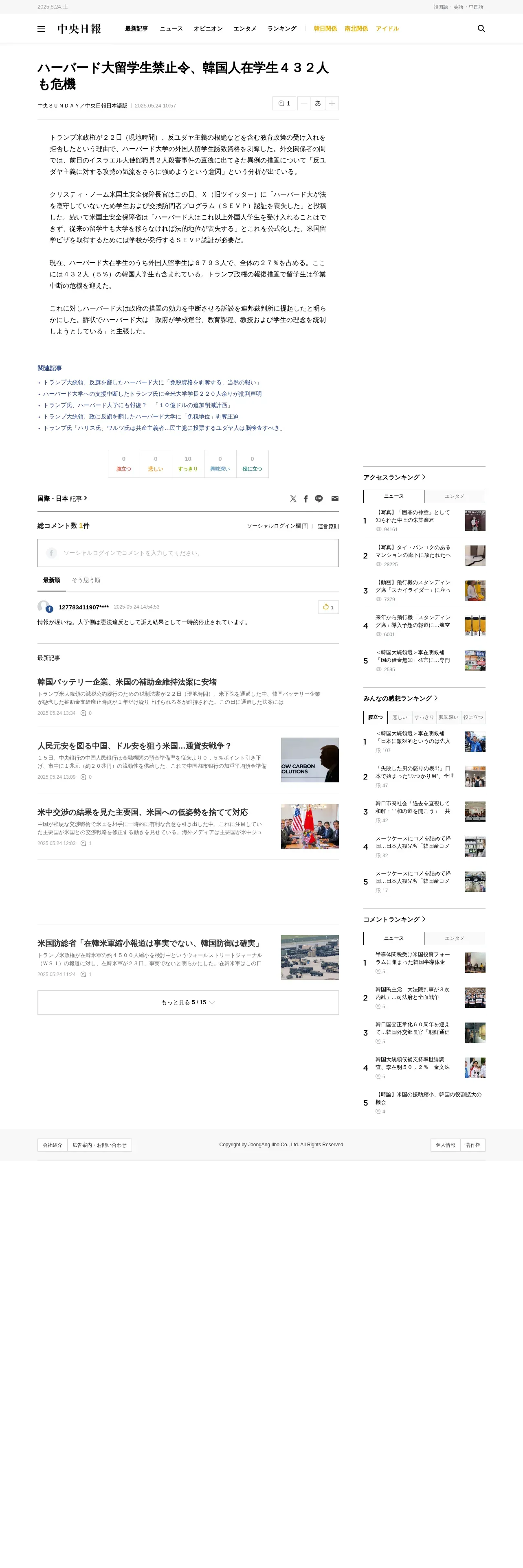Decrease font size with minus button

(x=304, y=103)
